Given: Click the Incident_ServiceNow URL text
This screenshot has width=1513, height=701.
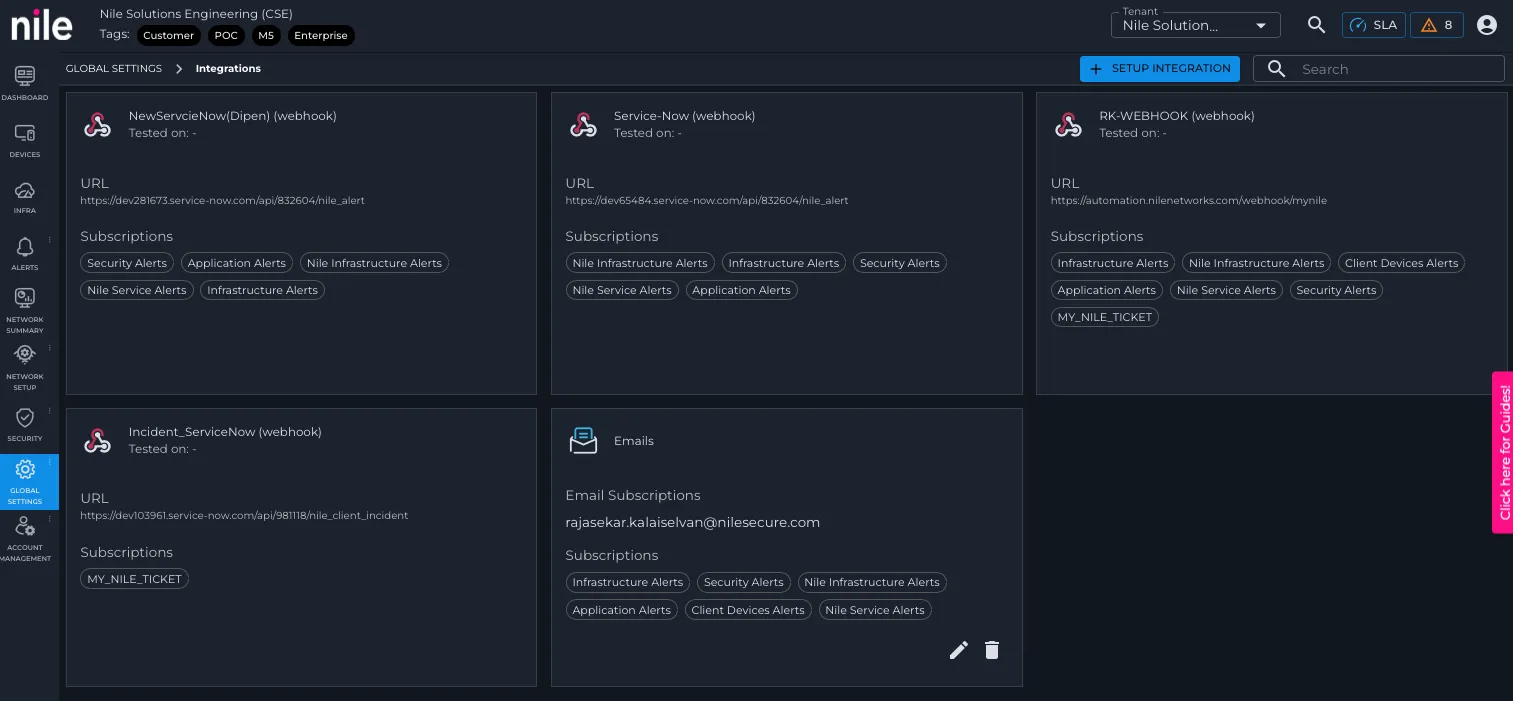Looking at the screenshot, I should [x=244, y=516].
